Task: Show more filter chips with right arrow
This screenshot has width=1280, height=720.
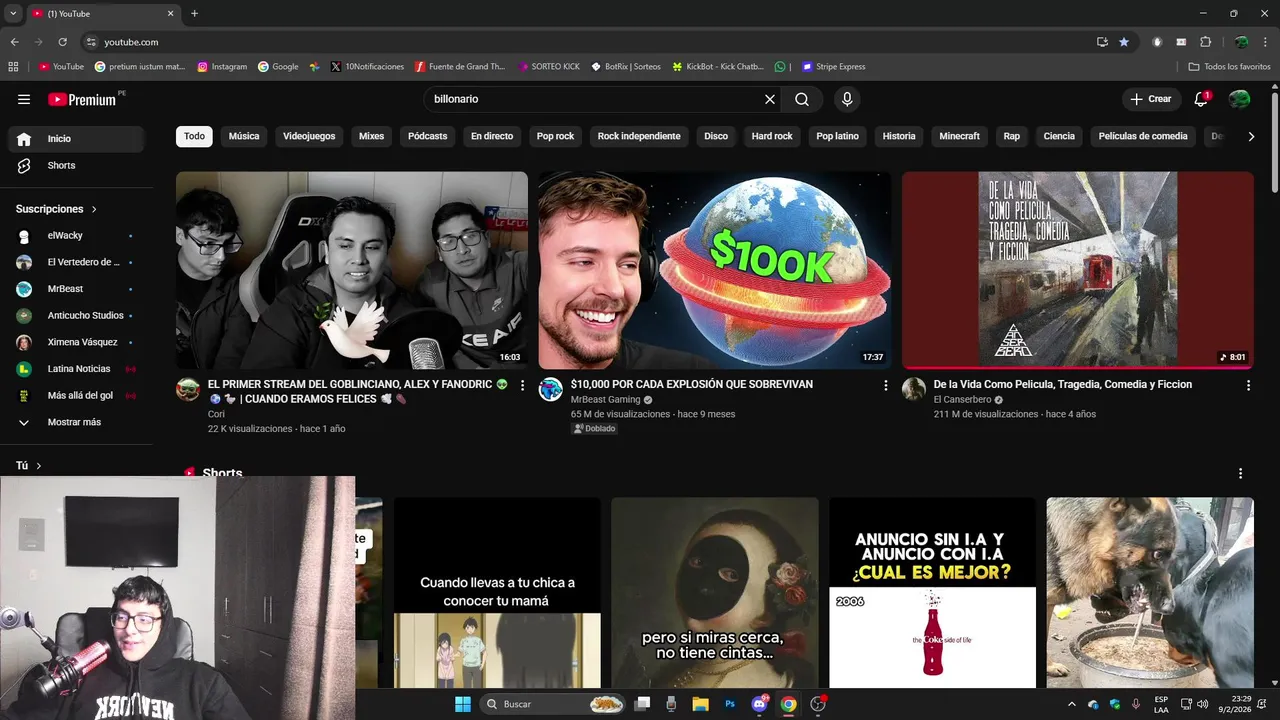Action: 1251,136
